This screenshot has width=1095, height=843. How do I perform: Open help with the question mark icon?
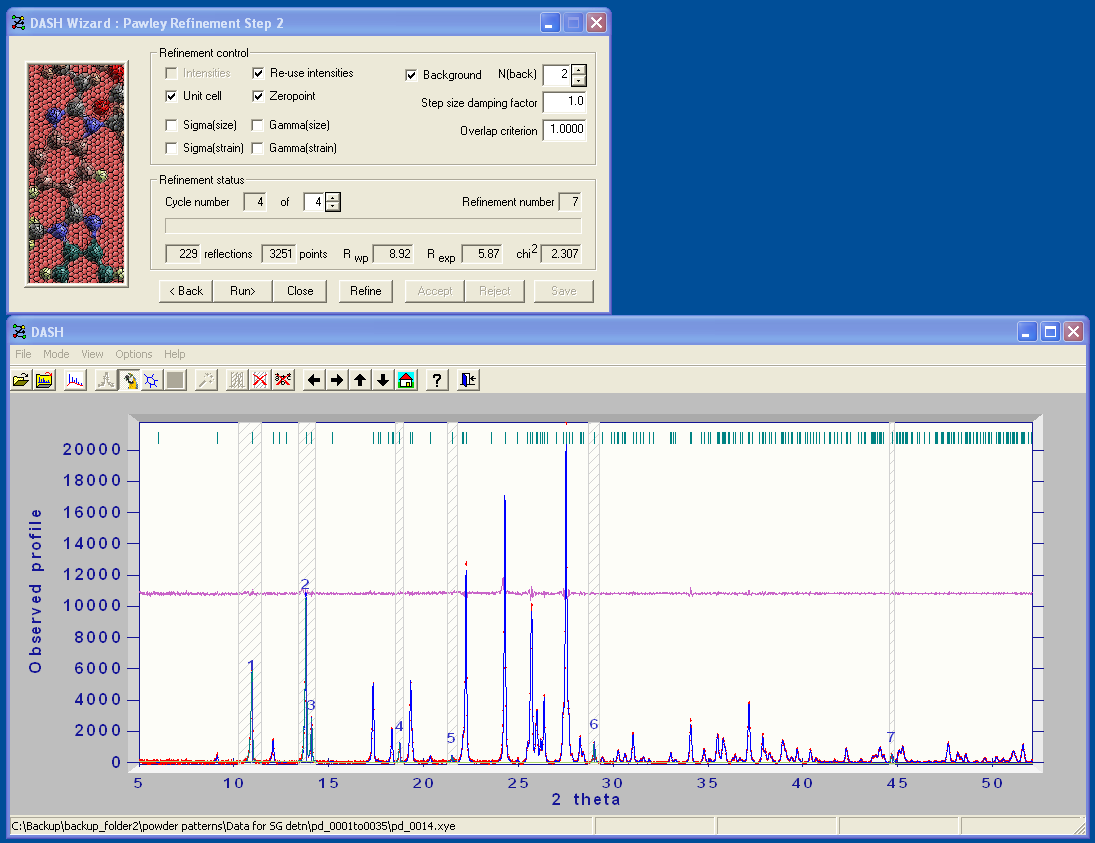coord(437,380)
